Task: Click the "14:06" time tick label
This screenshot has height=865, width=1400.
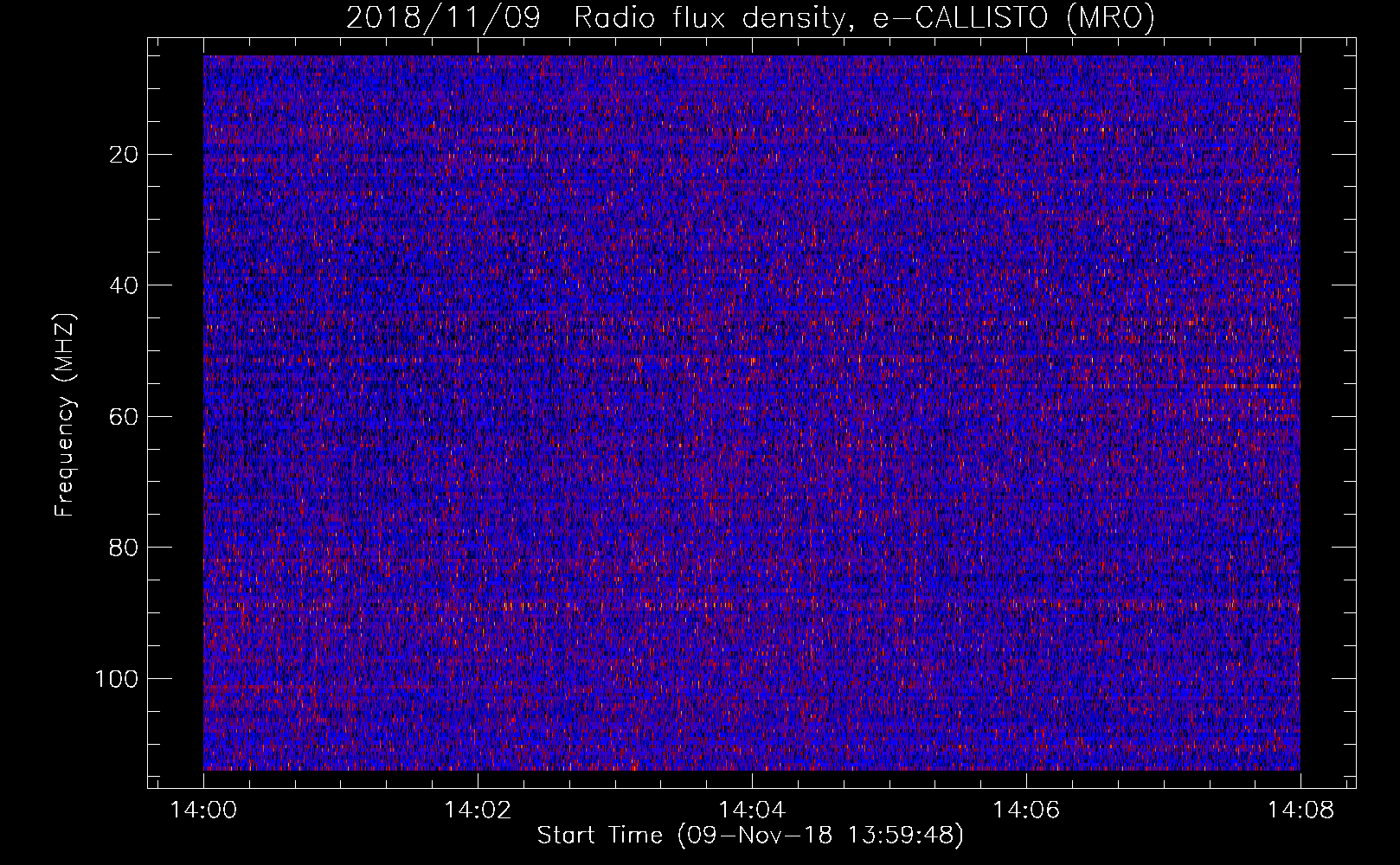Action: click(1026, 811)
